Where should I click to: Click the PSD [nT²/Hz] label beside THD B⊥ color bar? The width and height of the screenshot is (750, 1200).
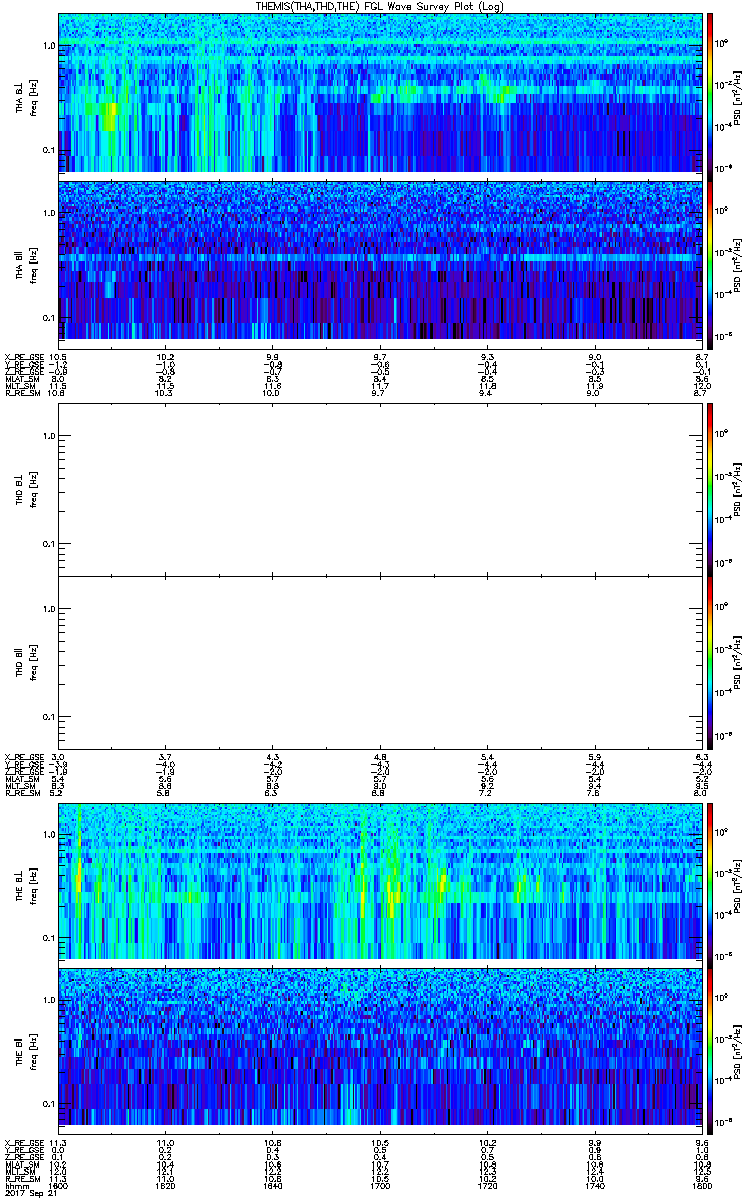(737, 489)
